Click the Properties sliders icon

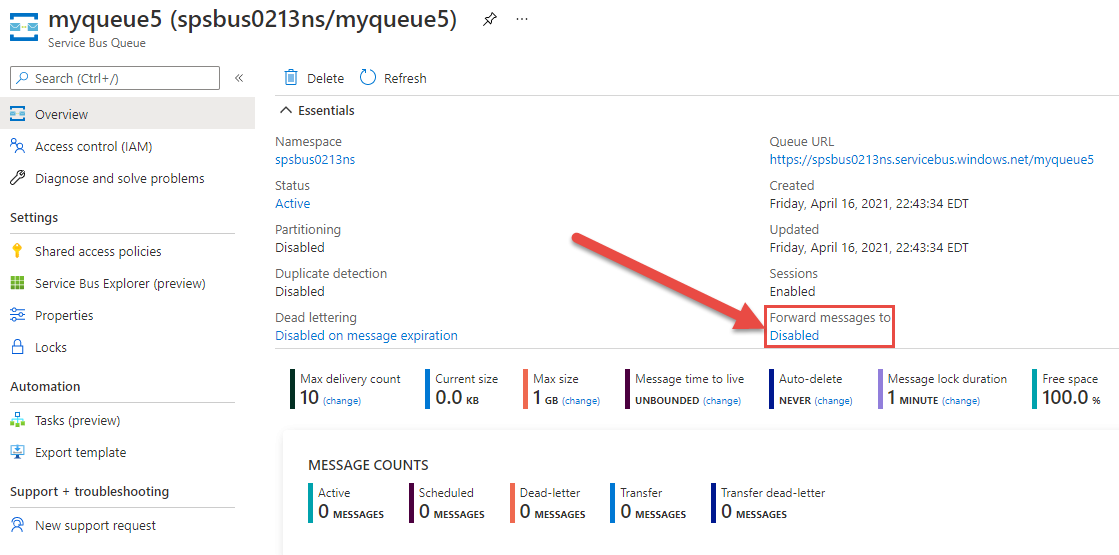pyautogui.click(x=18, y=315)
